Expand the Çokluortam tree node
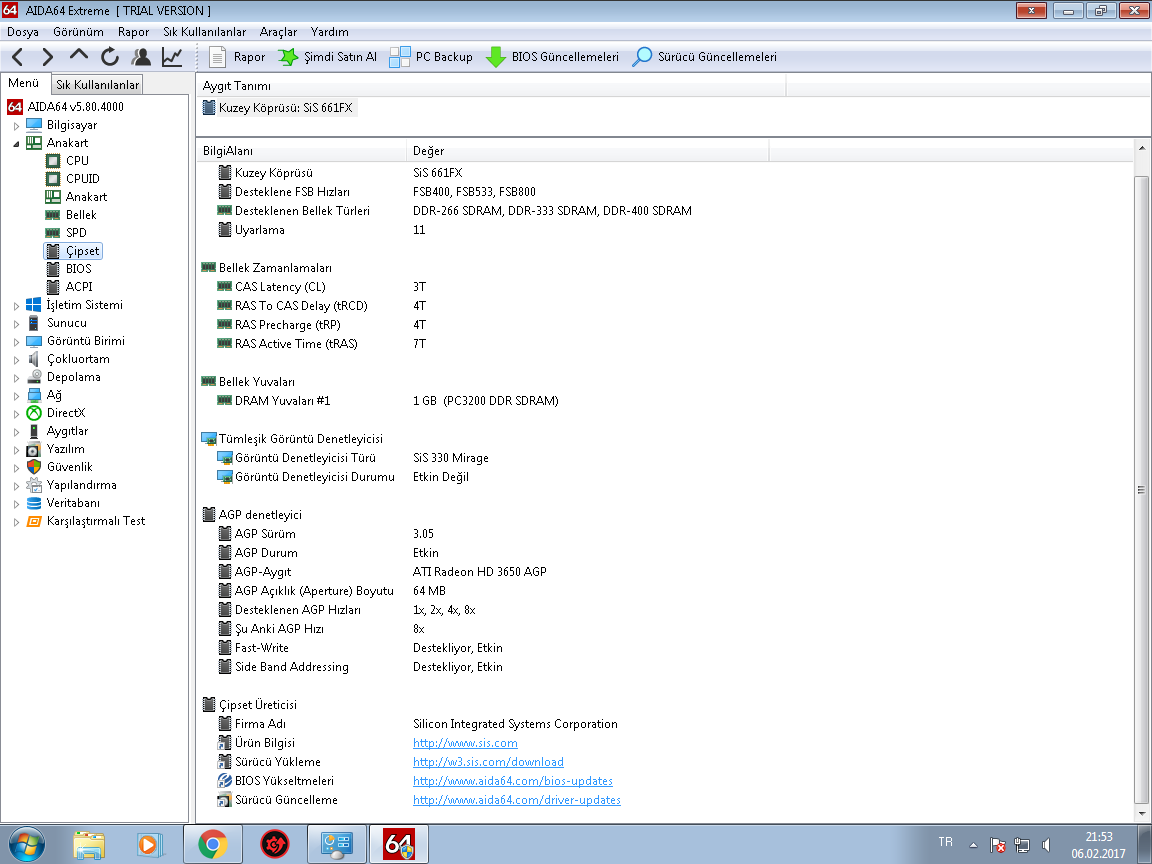The height and width of the screenshot is (864, 1152). pos(16,359)
